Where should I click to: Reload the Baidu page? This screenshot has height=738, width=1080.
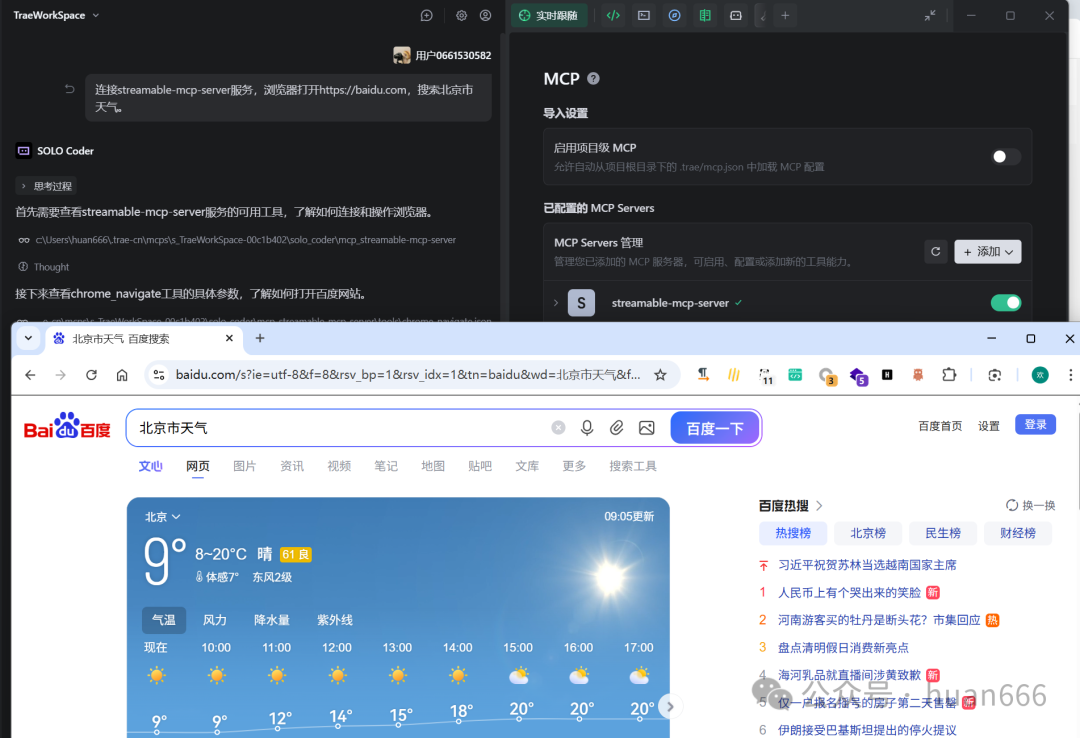[91, 375]
